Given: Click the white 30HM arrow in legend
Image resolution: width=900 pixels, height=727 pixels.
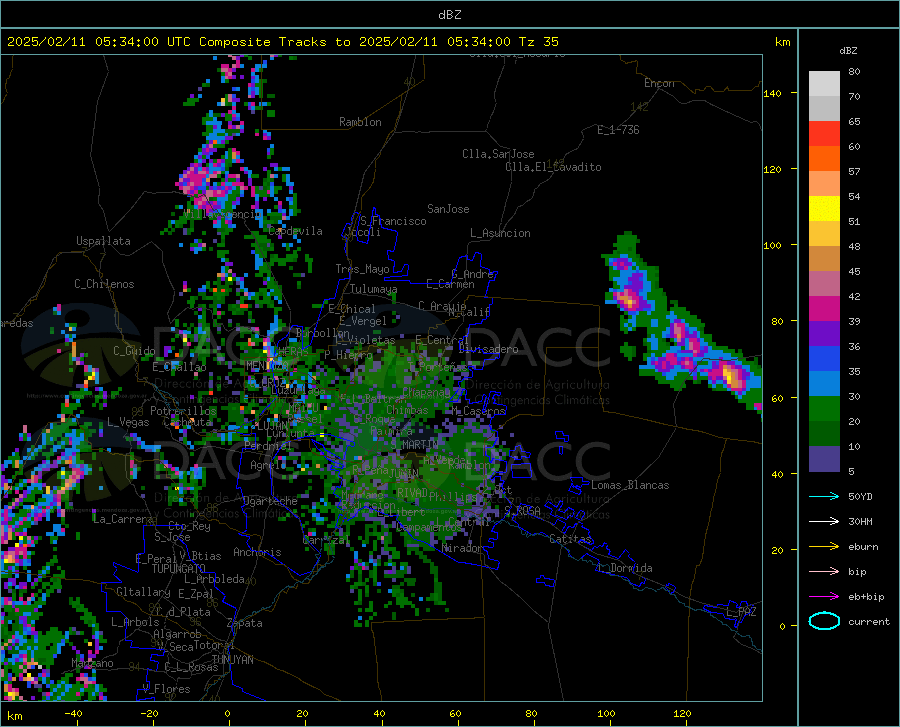Looking at the screenshot, I should pyautogui.click(x=824, y=522).
